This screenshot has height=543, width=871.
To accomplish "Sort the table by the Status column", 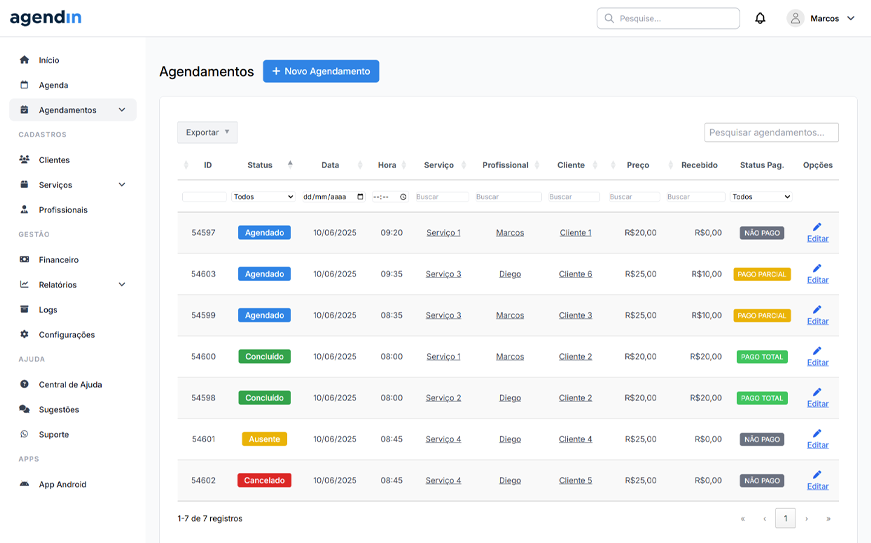I will click(260, 165).
